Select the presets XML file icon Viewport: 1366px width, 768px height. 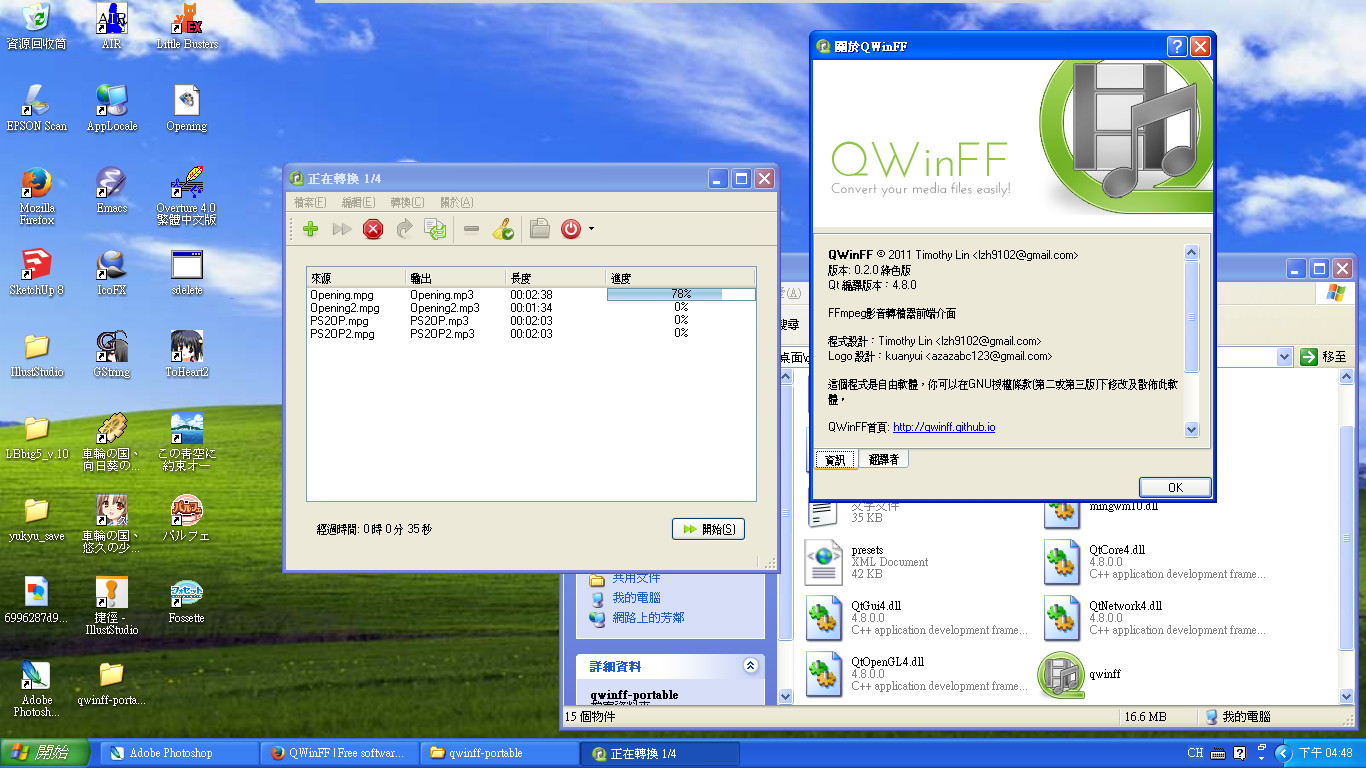pyautogui.click(x=824, y=562)
